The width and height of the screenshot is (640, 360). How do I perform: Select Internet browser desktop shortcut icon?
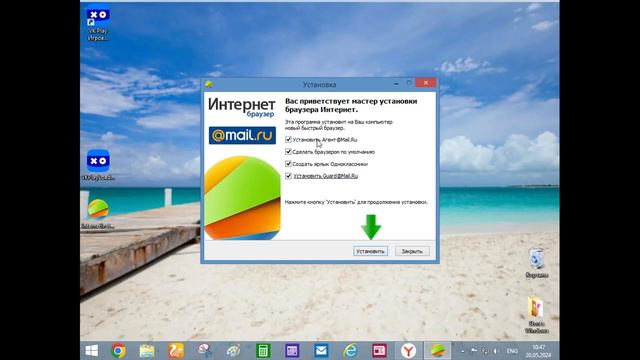coord(98,214)
